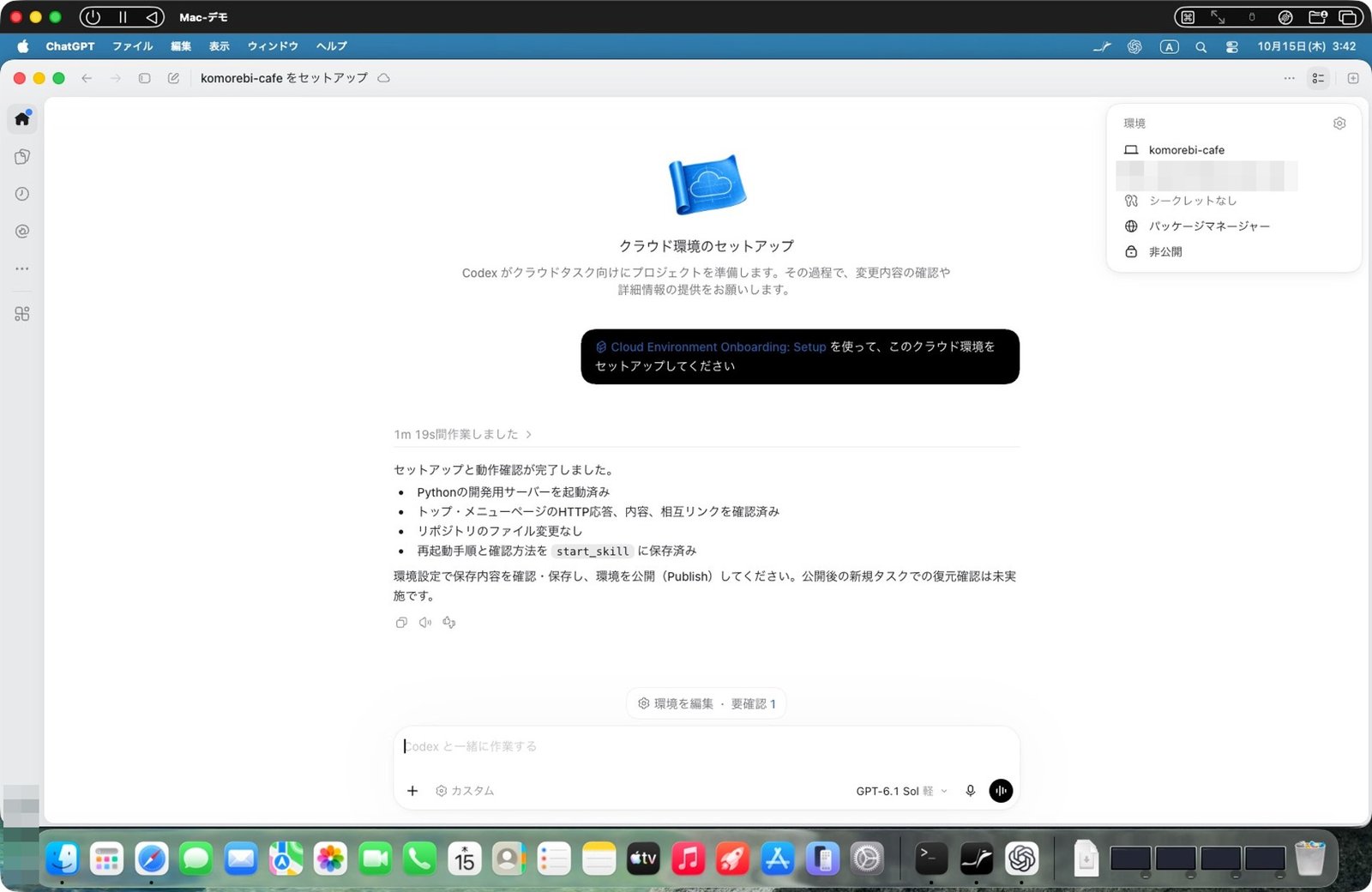Open the GPT-6.1 Sol model dropdown
Viewport: 1372px width, 892px height.
click(x=901, y=791)
